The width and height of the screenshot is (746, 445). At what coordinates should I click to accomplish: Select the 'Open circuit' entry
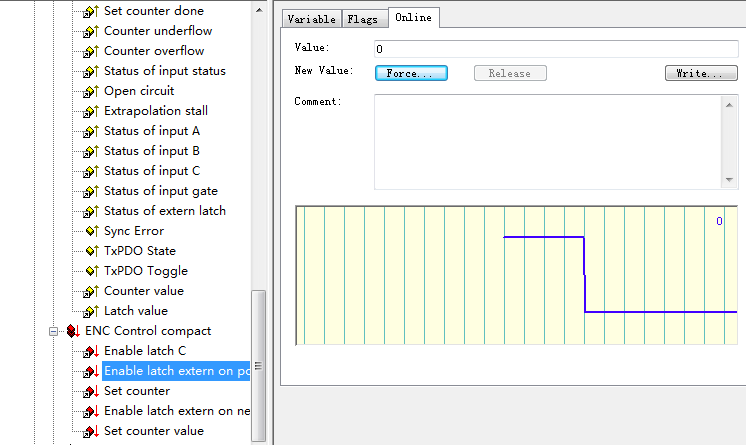(139, 91)
